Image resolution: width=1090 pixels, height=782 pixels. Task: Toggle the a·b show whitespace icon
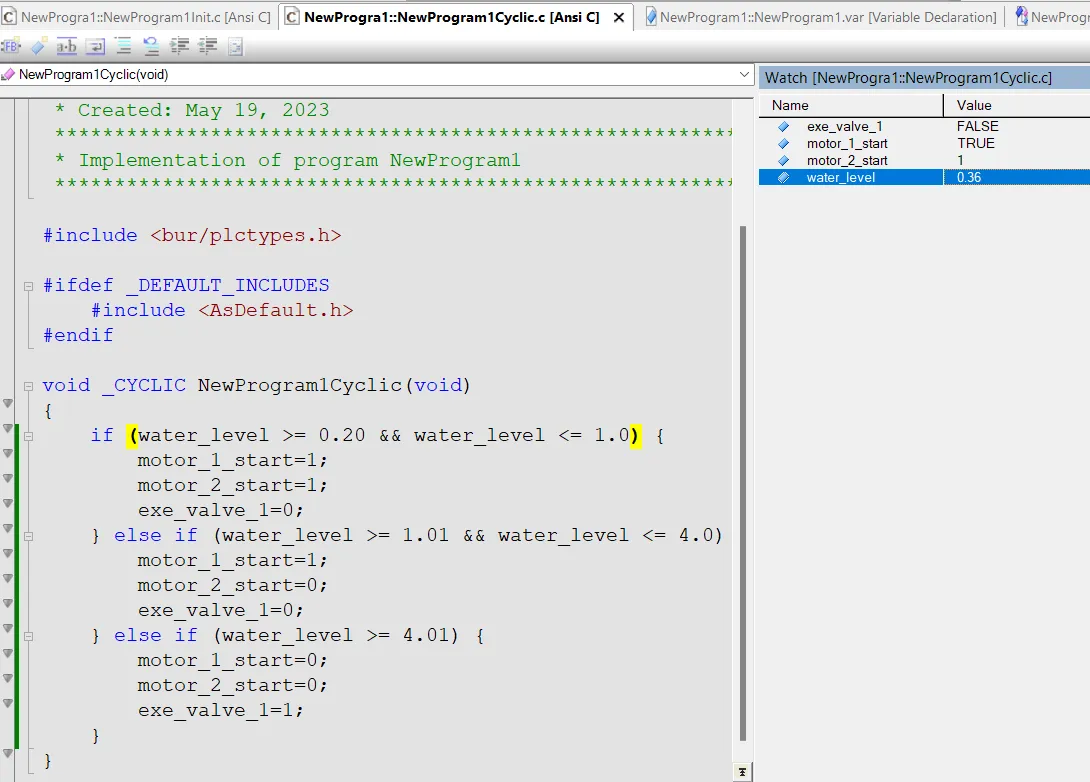pyautogui.click(x=67, y=47)
